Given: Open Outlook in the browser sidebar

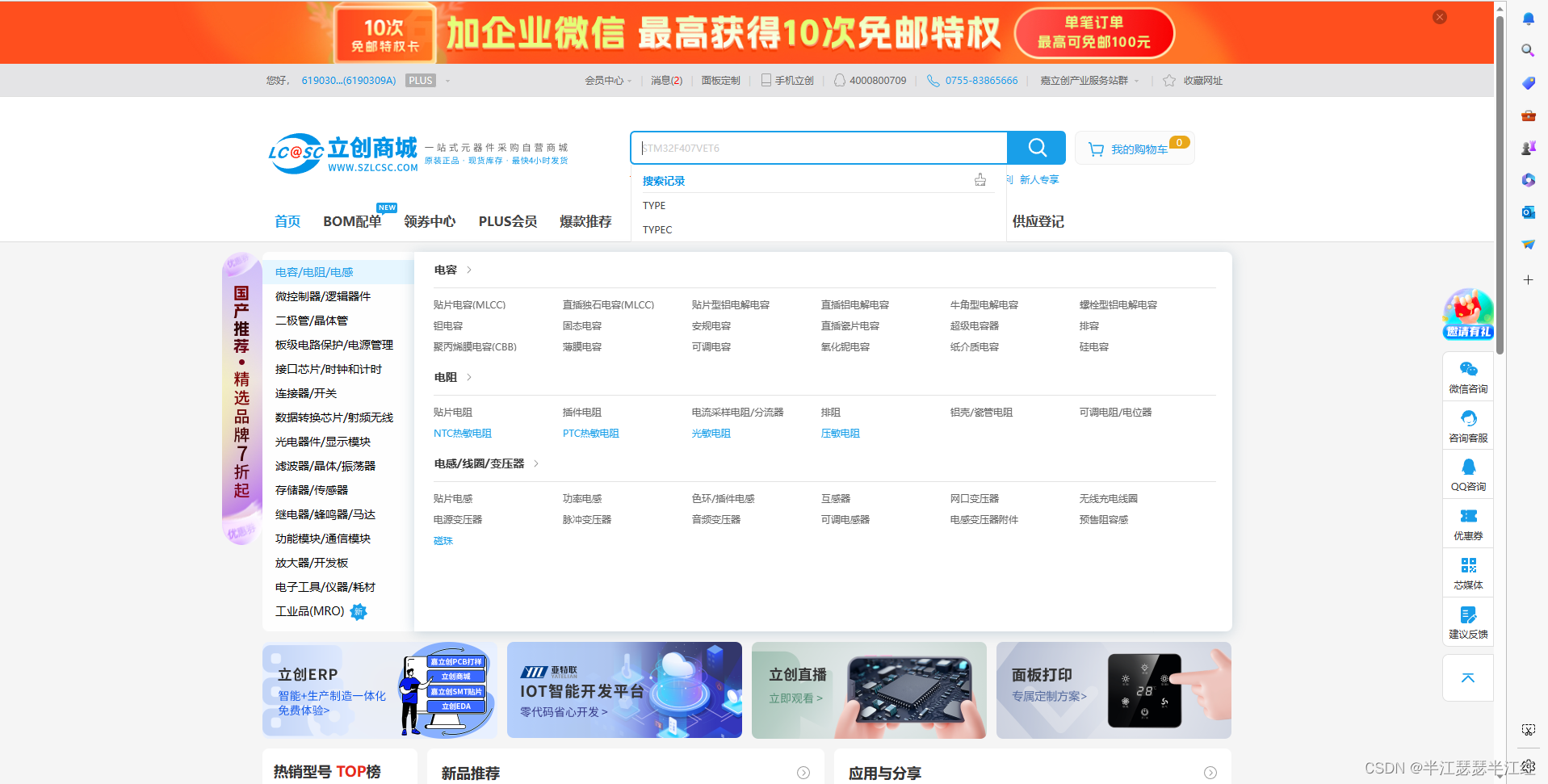Looking at the screenshot, I should pos(1528,212).
